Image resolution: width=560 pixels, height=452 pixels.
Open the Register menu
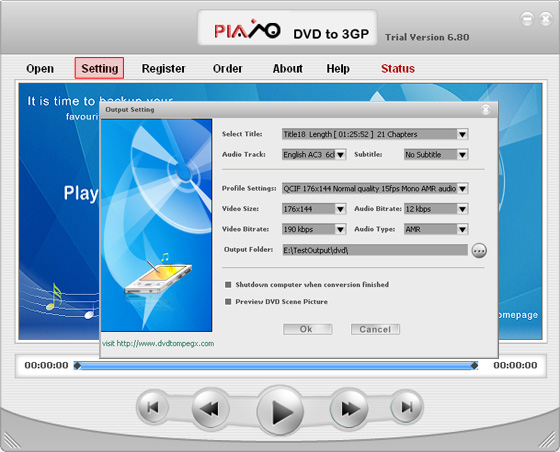pyautogui.click(x=164, y=69)
